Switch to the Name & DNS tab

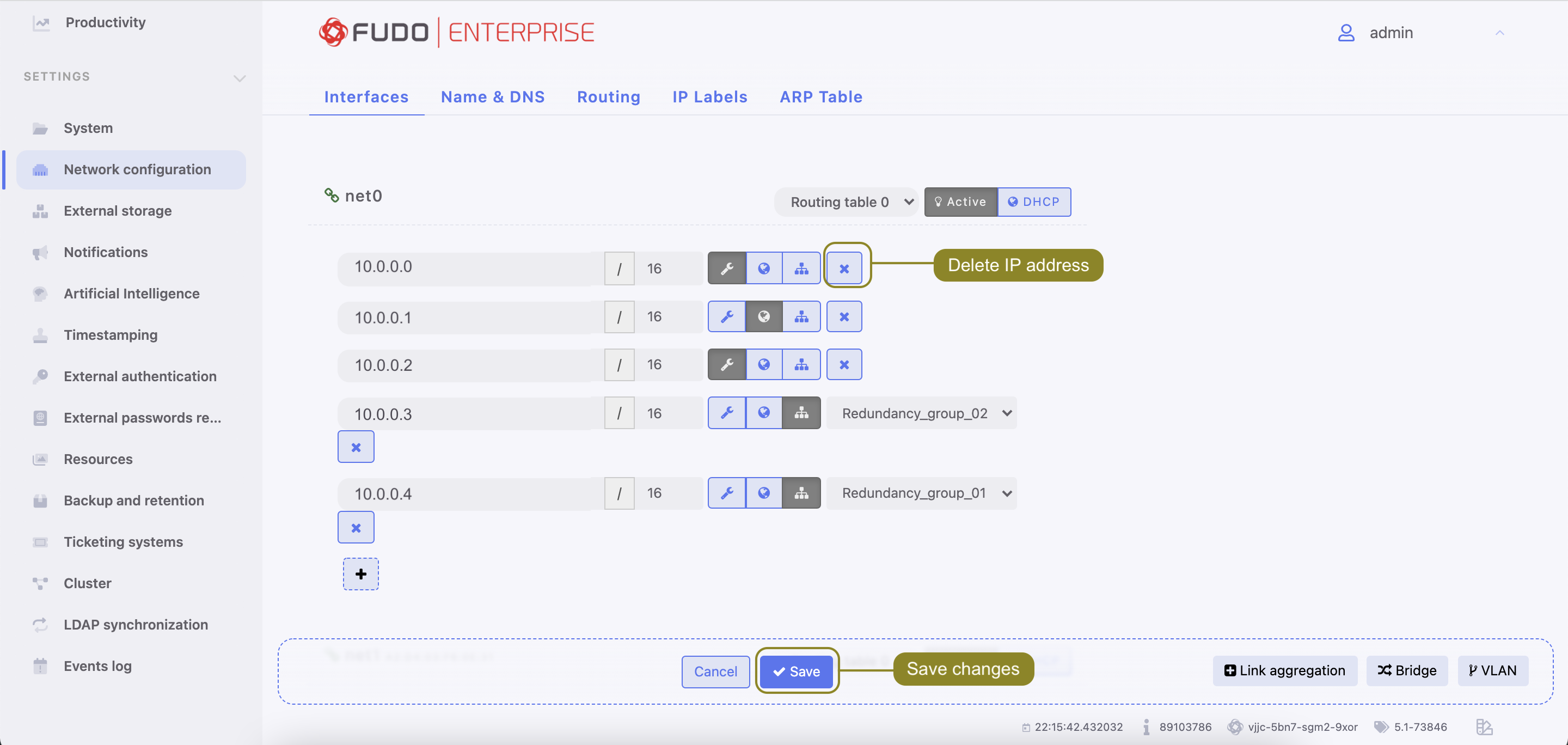click(x=493, y=97)
